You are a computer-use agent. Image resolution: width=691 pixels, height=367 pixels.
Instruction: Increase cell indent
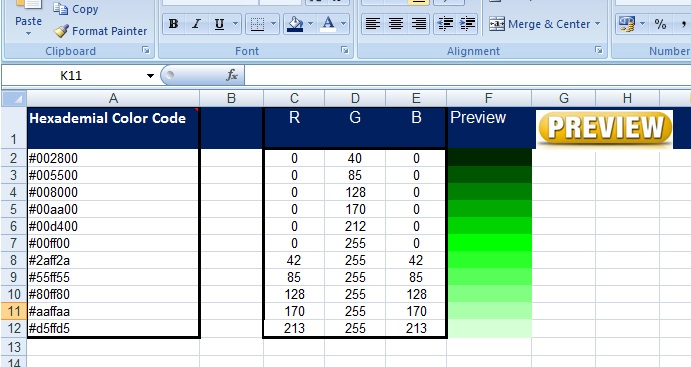pyautogui.click(x=468, y=24)
